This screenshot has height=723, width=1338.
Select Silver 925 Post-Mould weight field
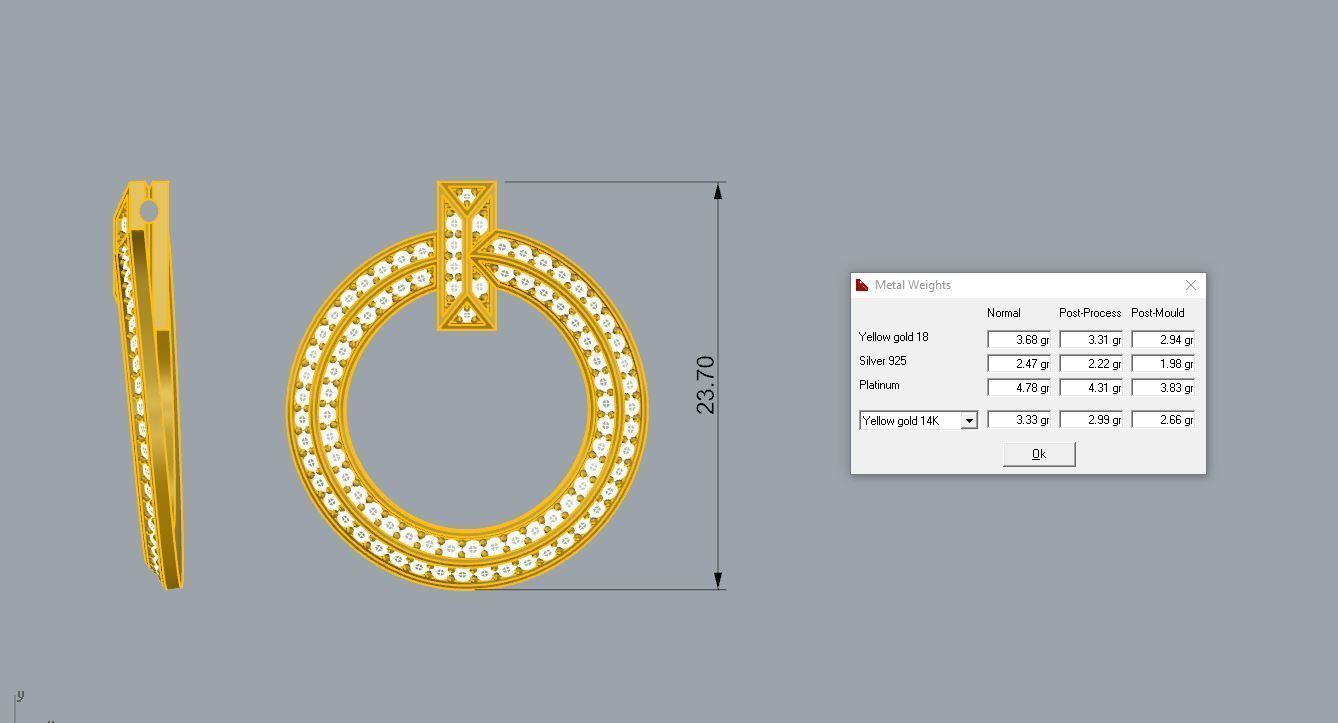[1163, 364]
